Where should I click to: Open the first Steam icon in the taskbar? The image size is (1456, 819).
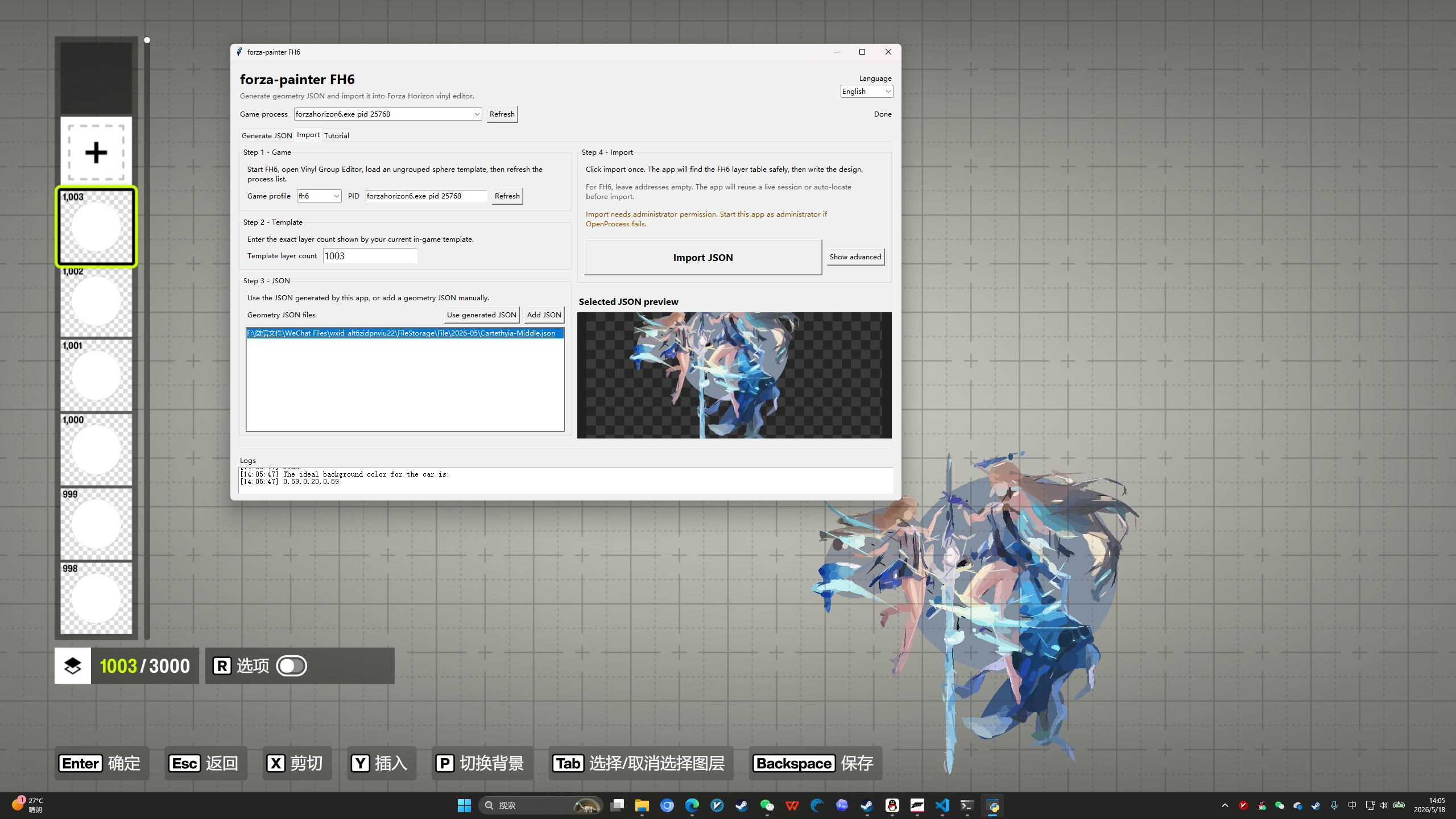pos(742,805)
